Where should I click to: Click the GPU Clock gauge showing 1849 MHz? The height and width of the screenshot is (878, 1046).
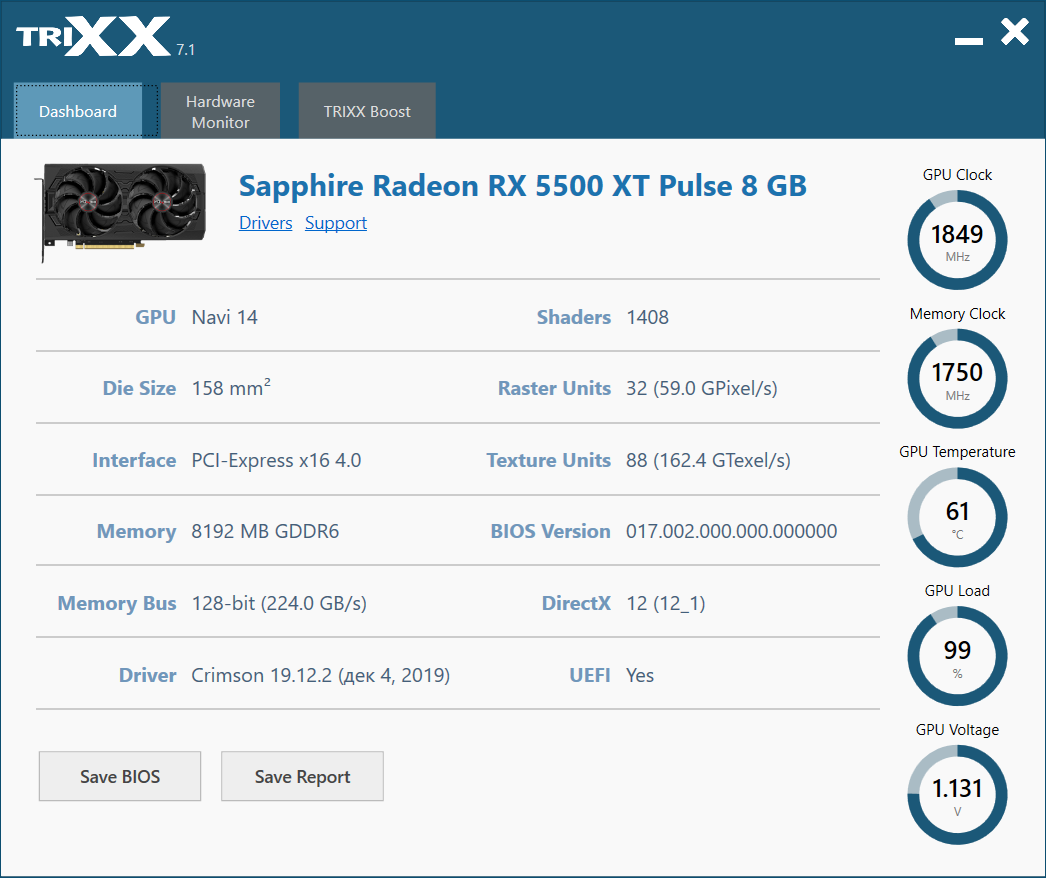click(x=957, y=240)
